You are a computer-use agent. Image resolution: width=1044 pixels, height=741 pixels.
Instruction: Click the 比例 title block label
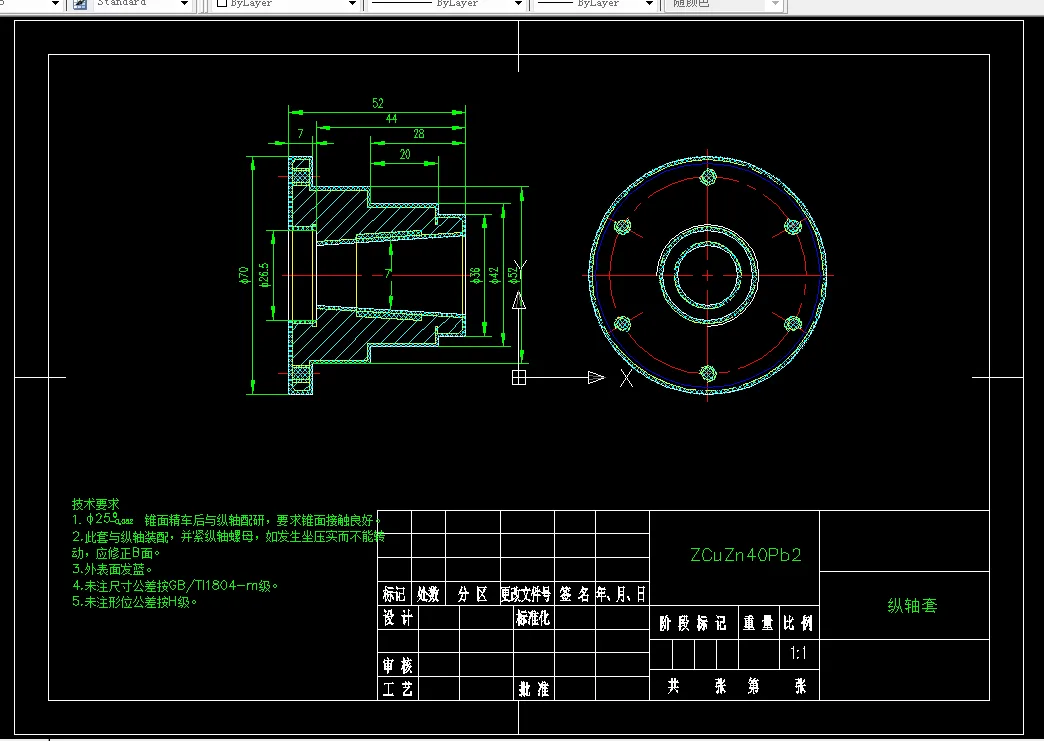click(x=798, y=623)
